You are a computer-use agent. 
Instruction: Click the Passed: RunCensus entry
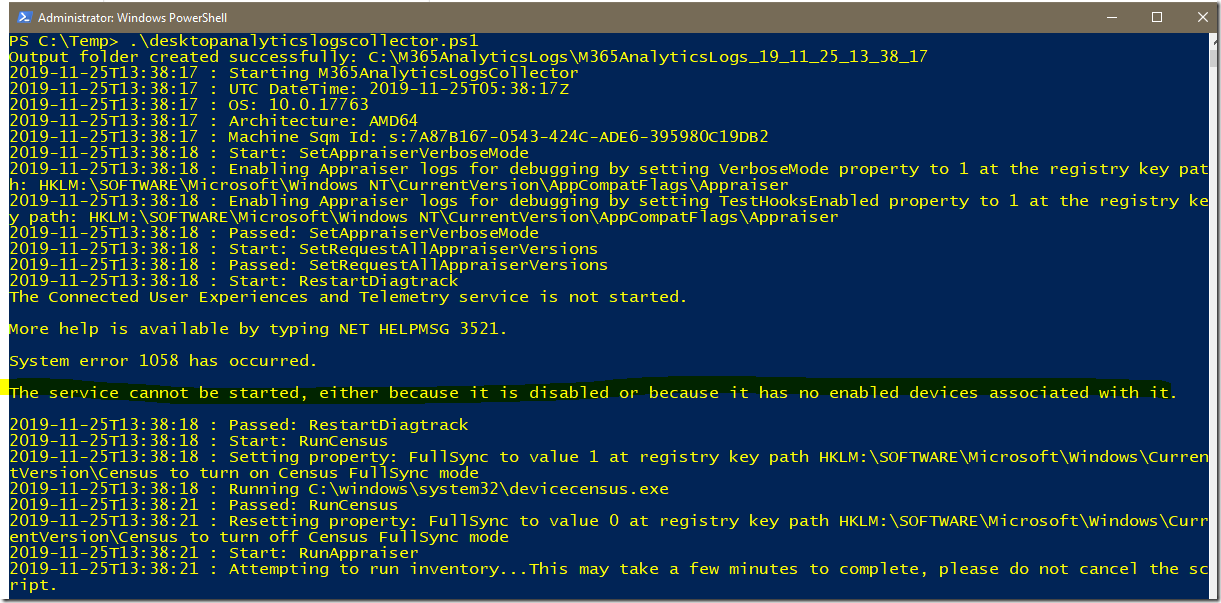tap(250, 504)
